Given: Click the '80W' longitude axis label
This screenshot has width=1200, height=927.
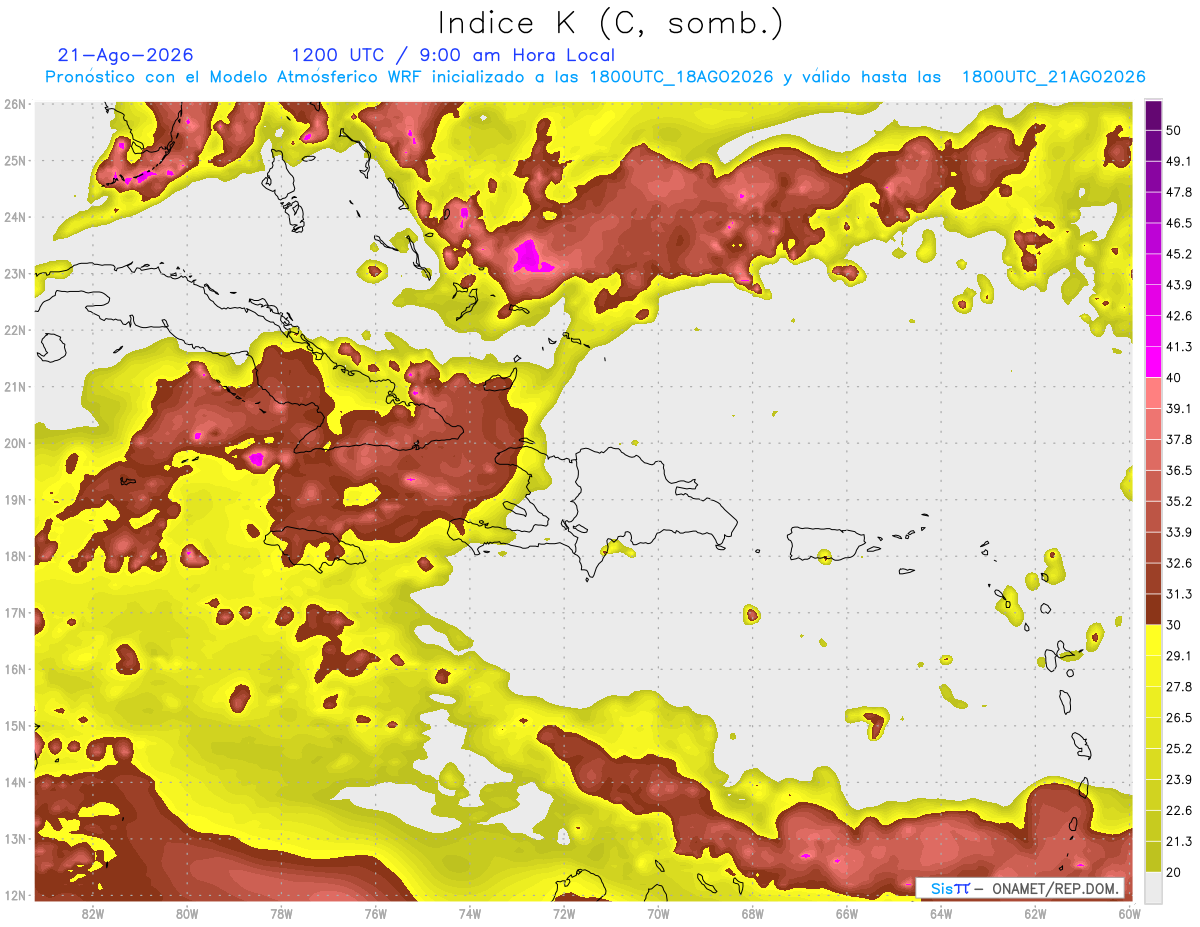Looking at the screenshot, I should click(187, 914).
